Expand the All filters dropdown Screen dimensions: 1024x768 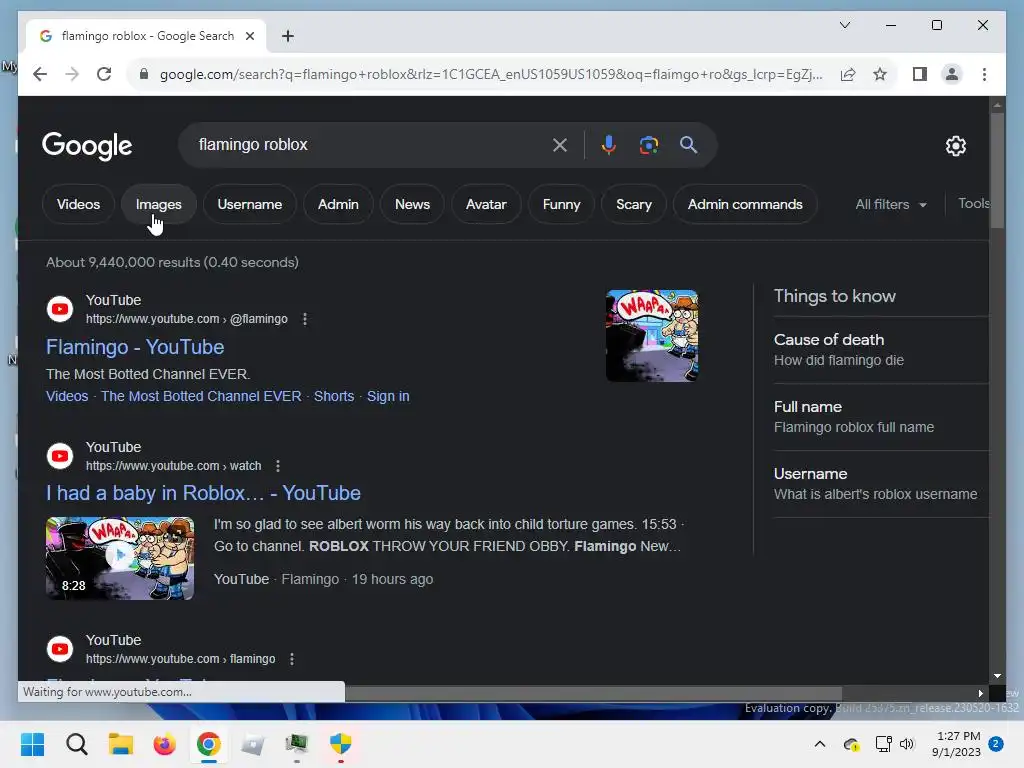click(x=891, y=204)
